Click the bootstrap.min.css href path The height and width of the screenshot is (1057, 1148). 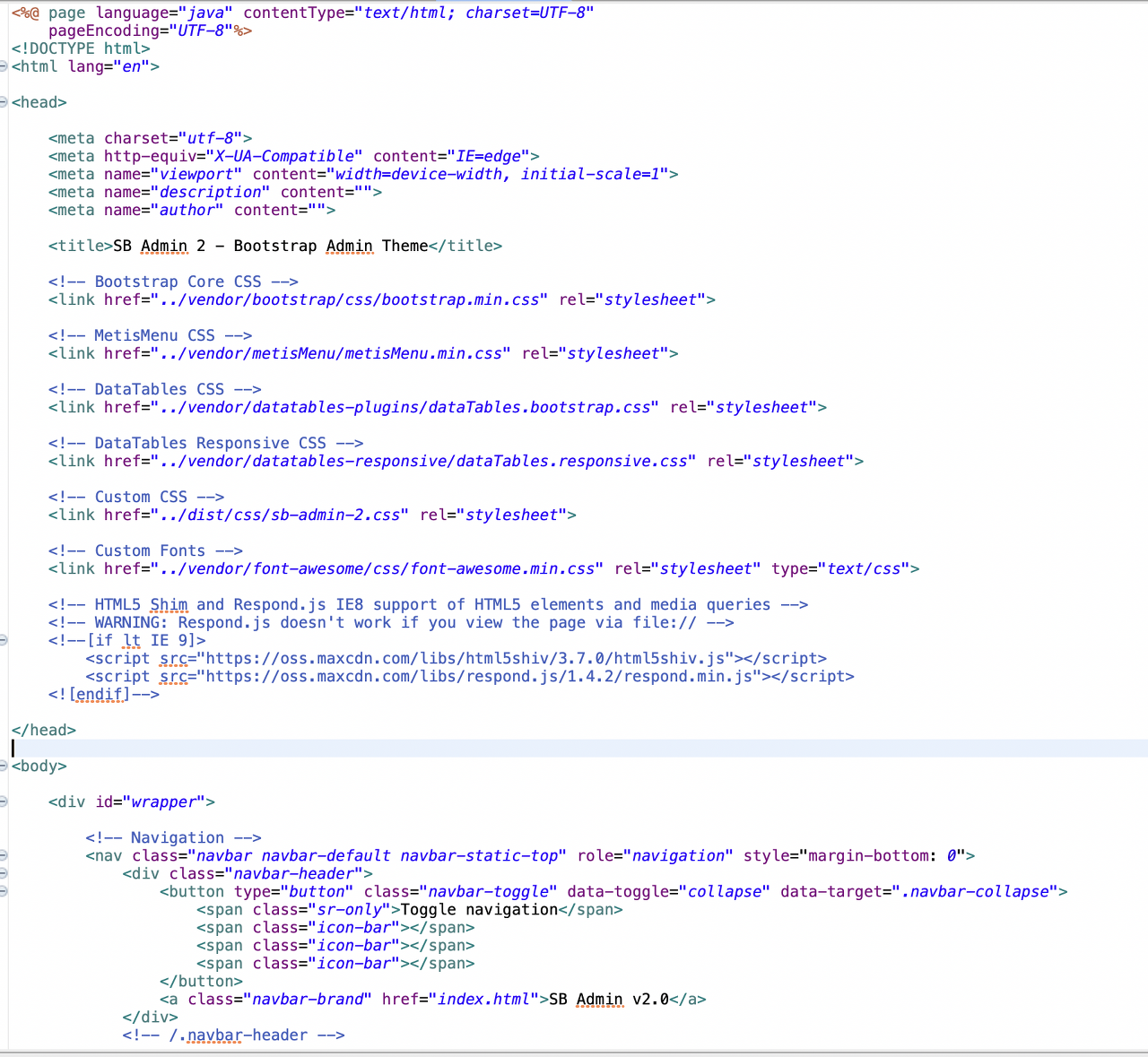pyautogui.click(x=349, y=299)
